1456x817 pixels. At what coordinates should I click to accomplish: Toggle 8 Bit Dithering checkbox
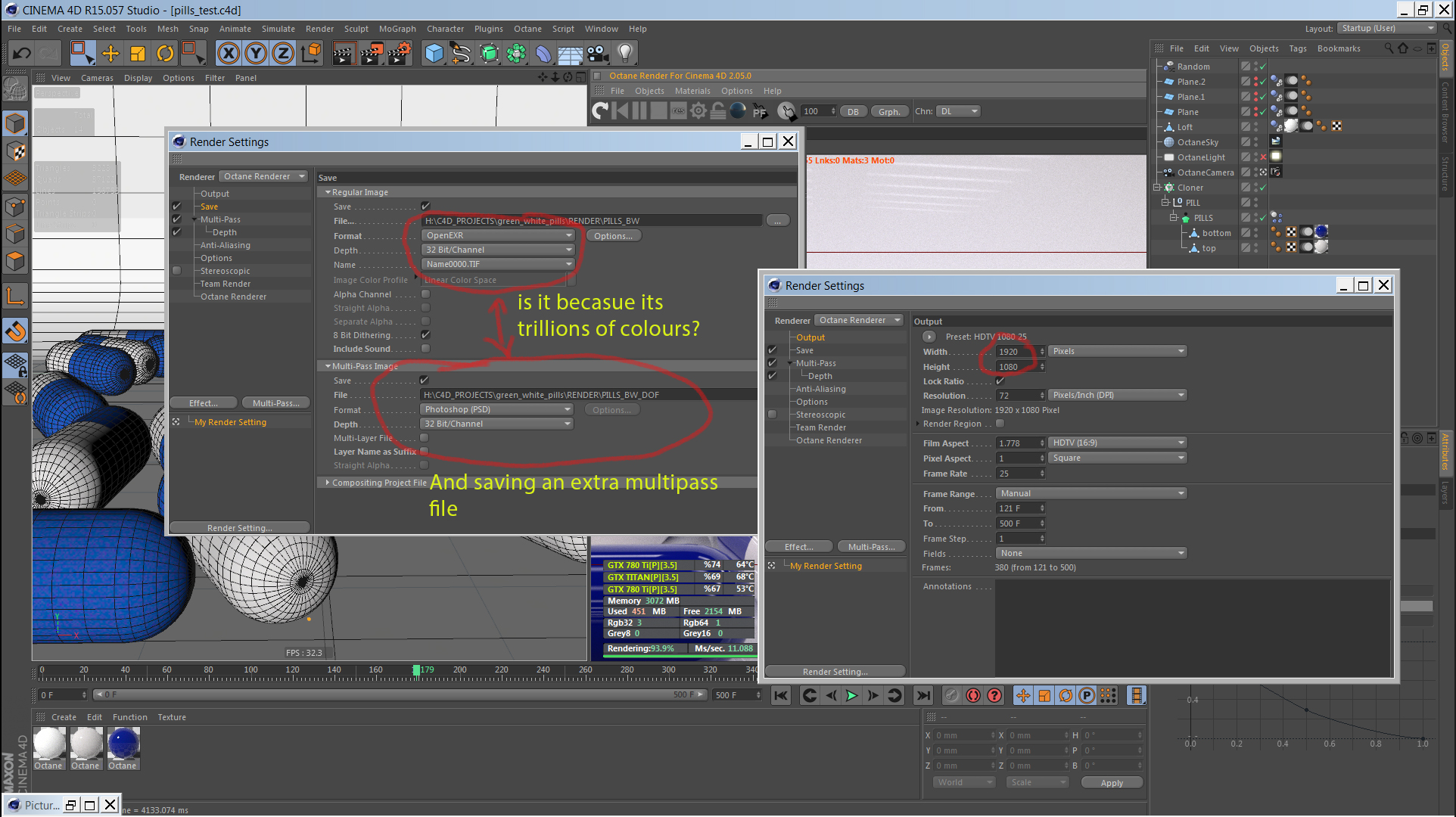425,334
